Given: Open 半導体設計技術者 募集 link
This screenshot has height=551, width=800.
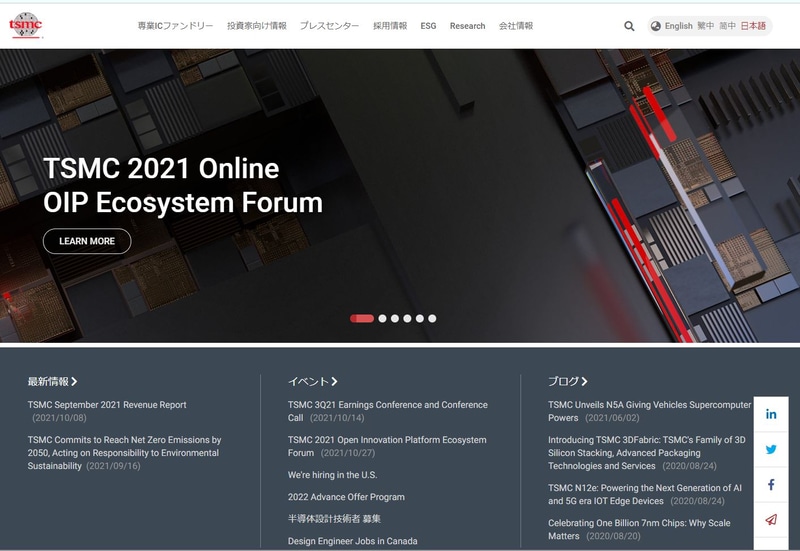Looking at the screenshot, I should (334, 518).
